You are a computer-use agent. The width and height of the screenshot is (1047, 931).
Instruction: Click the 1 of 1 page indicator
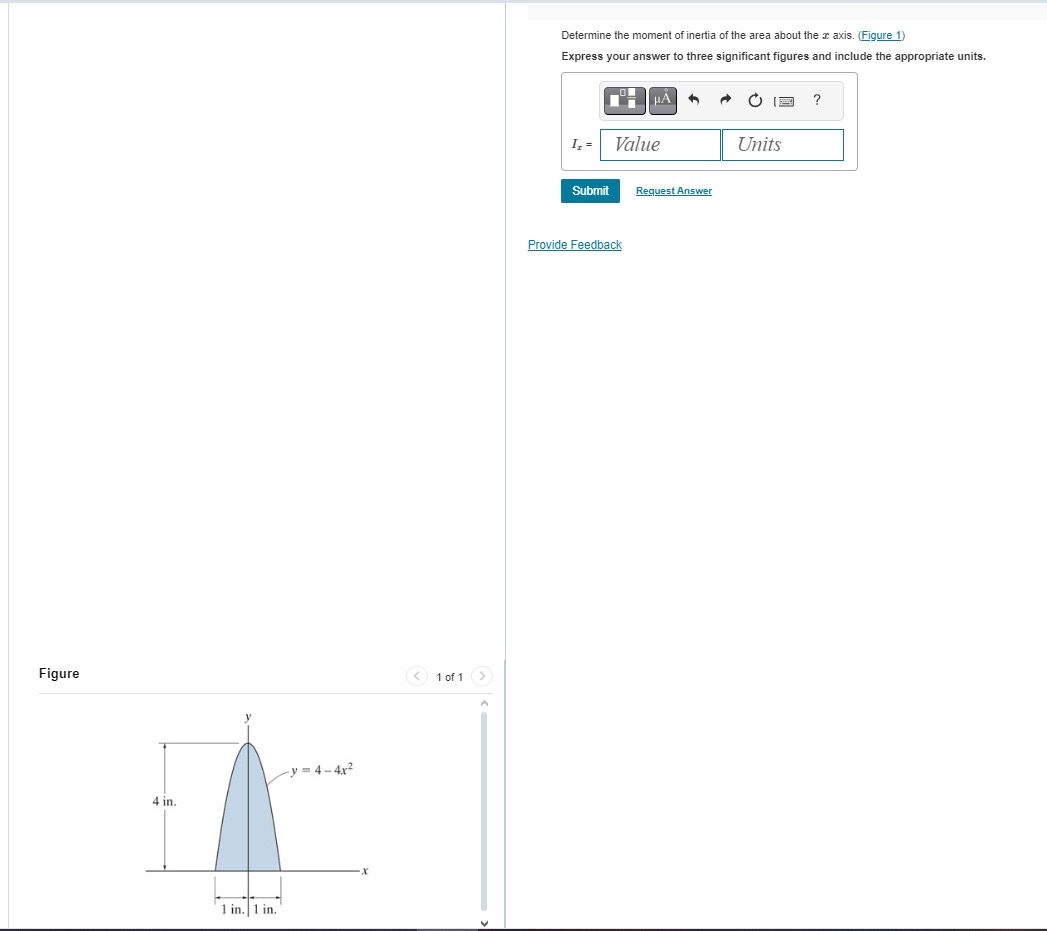[449, 676]
